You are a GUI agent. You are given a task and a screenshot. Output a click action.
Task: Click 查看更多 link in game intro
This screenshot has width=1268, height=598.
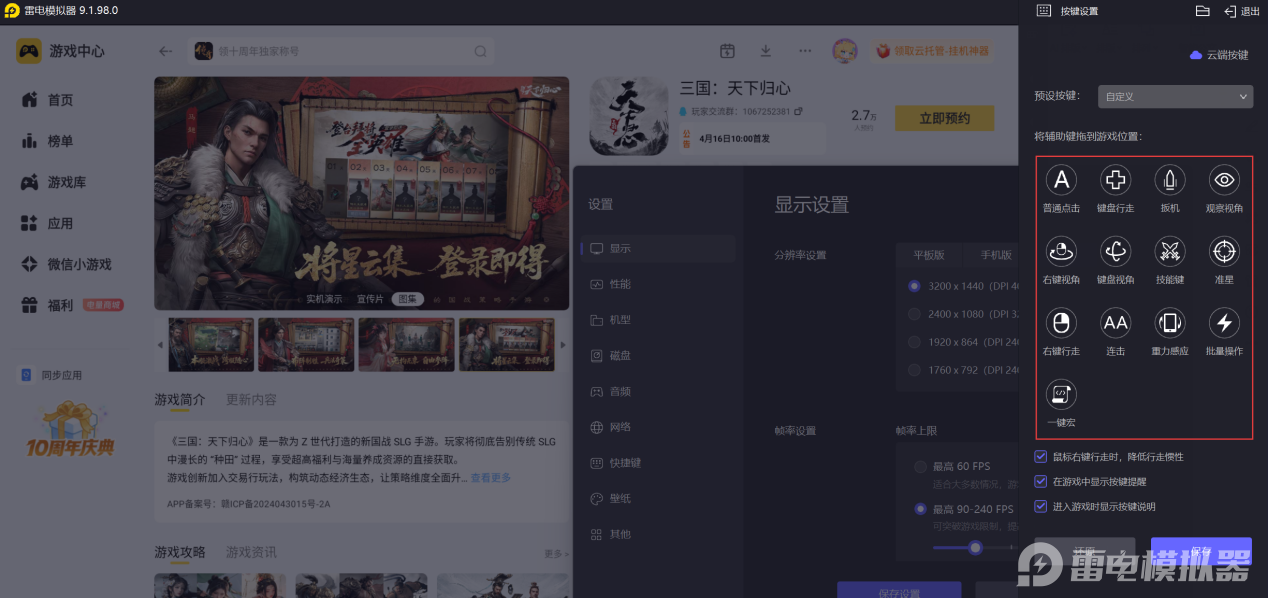click(491, 478)
